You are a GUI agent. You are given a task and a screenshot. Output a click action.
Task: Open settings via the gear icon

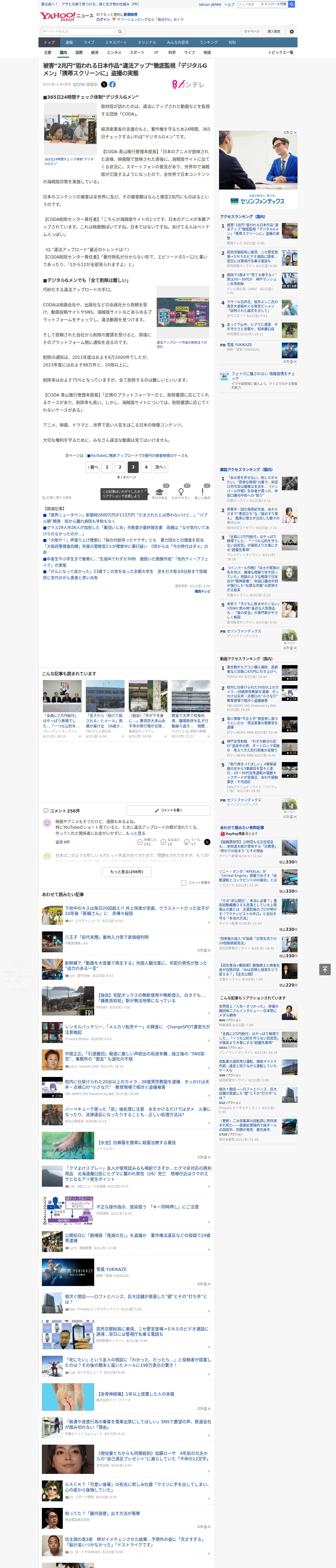[x=292, y=32]
